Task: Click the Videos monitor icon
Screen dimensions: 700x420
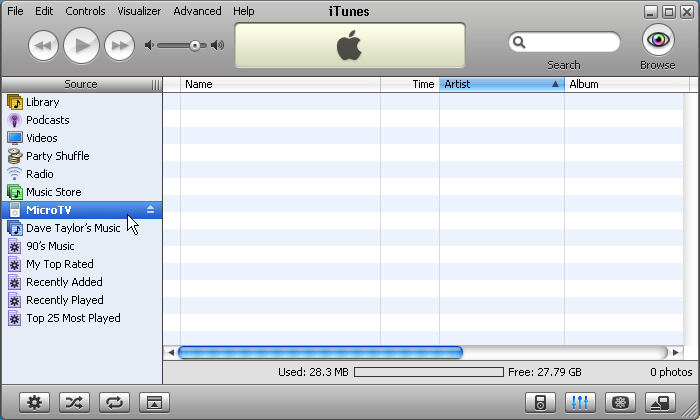Action: click(x=14, y=138)
